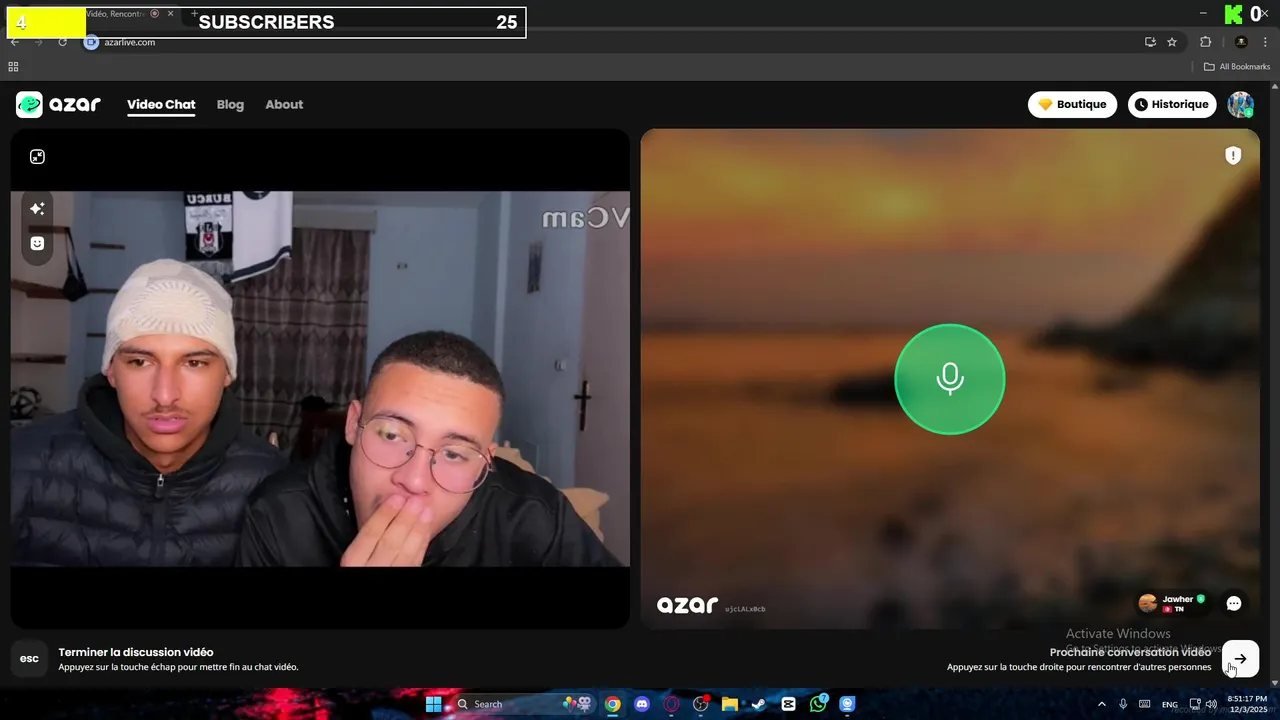Go back with the browser back arrow
This screenshot has height=720, width=1280.
pyautogui.click(x=15, y=42)
